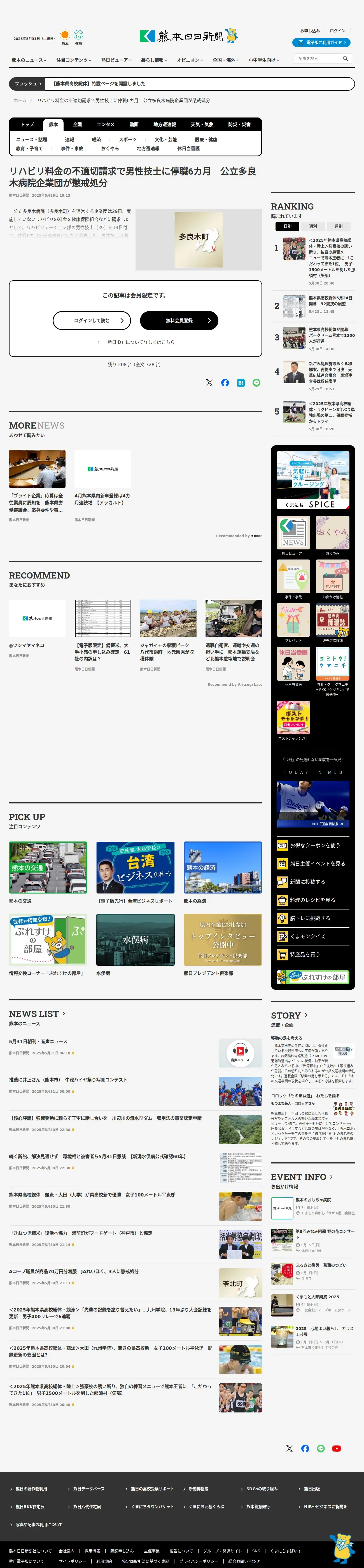The width and height of the screenshot is (364, 1568).
Task: Open the 熊日ビューアー NEWS icon in sidebar
Action: [x=293, y=533]
